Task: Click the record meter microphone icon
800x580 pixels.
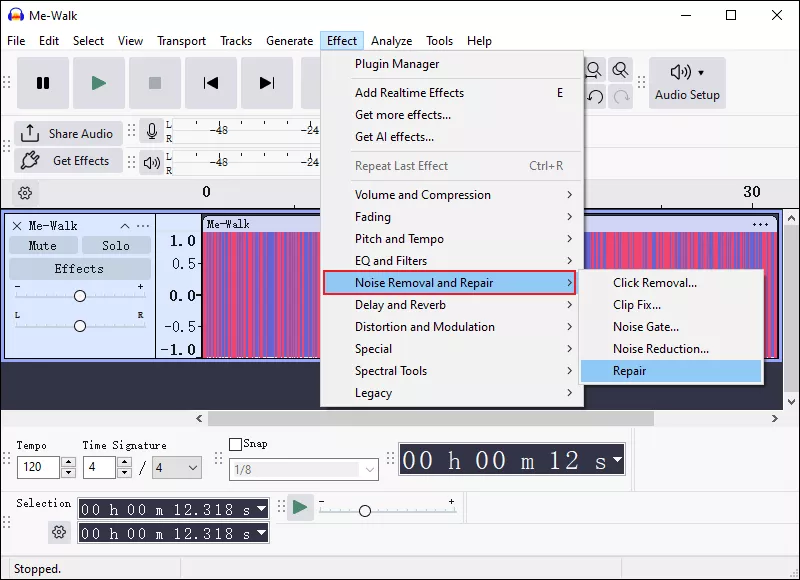Action: (152, 131)
